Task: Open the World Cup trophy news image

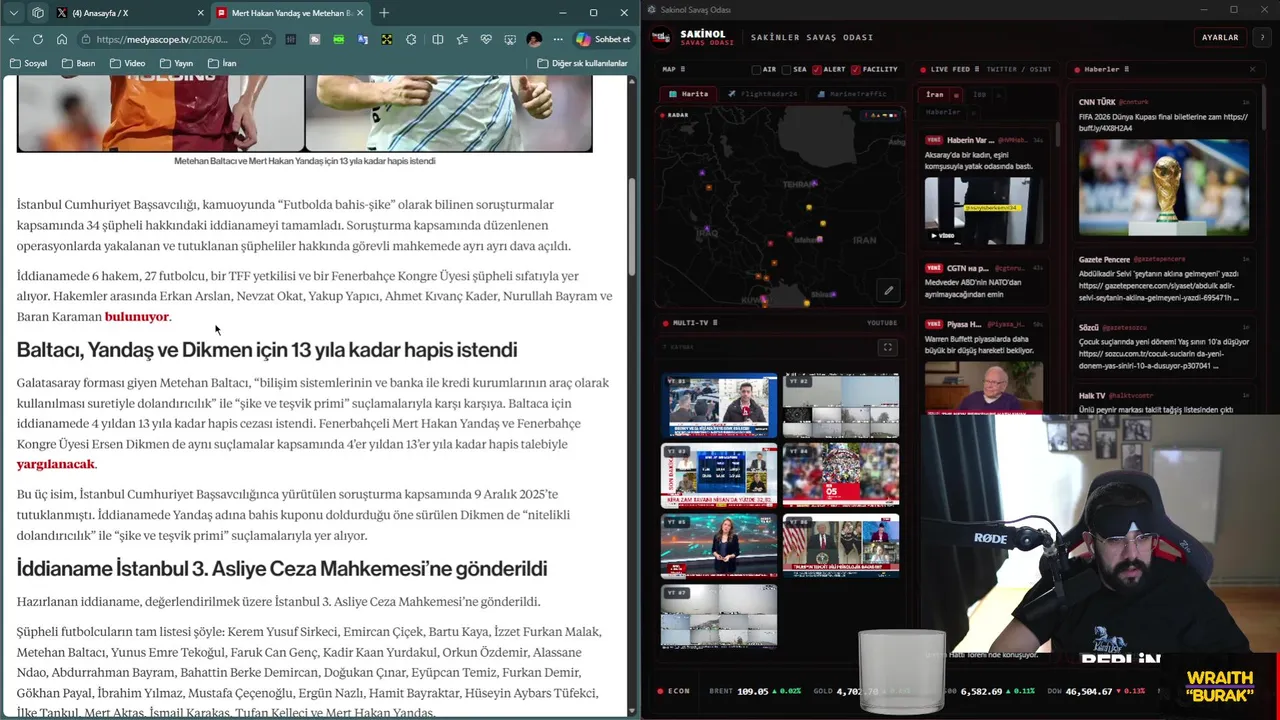Action: pyautogui.click(x=1164, y=188)
